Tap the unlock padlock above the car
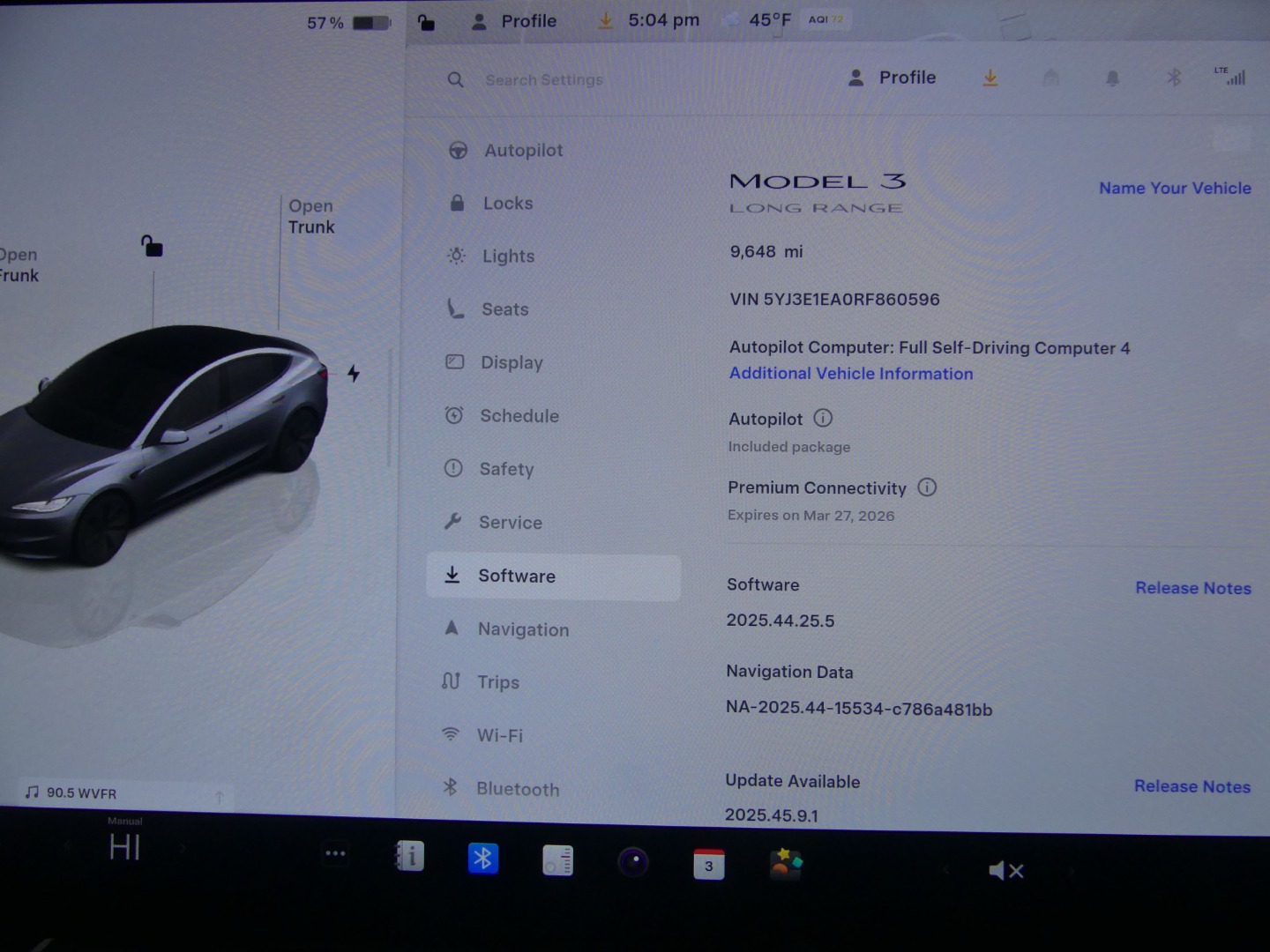The image size is (1270, 952). [152, 246]
